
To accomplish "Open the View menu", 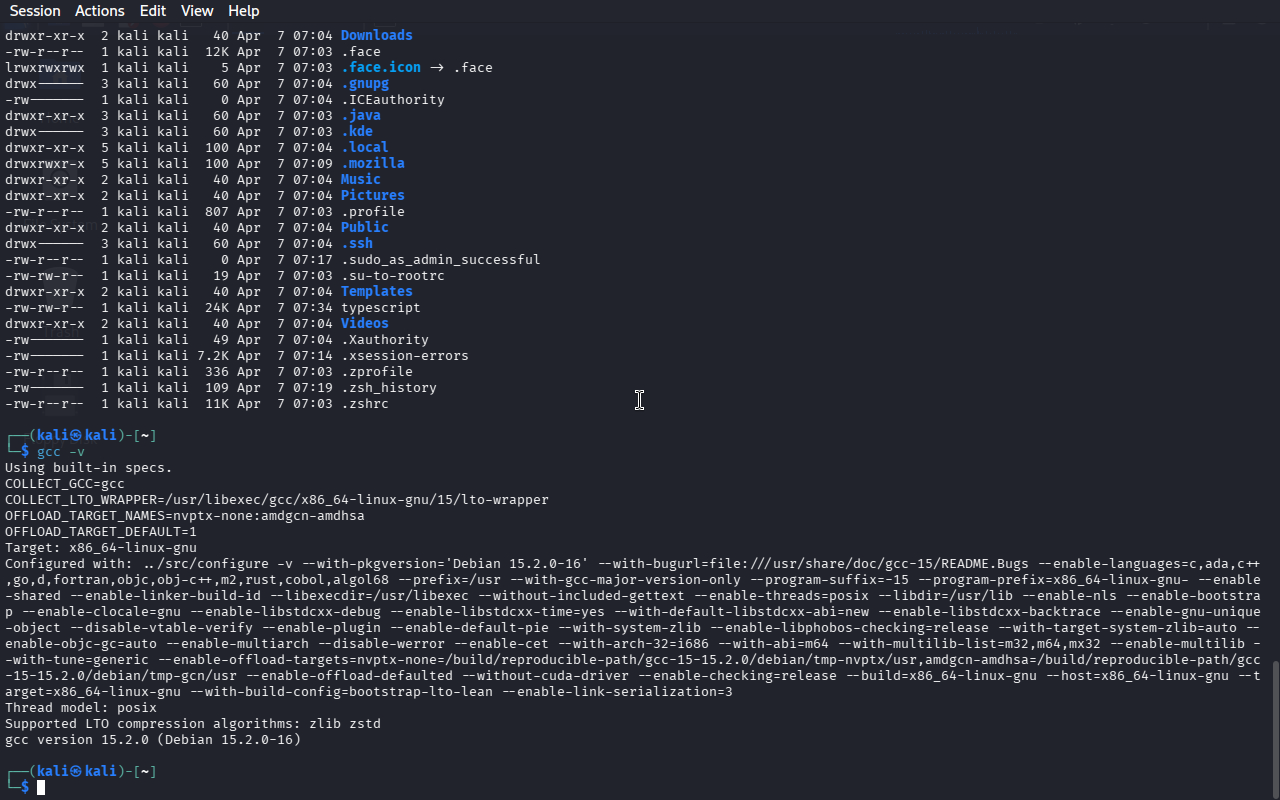I will [197, 11].
